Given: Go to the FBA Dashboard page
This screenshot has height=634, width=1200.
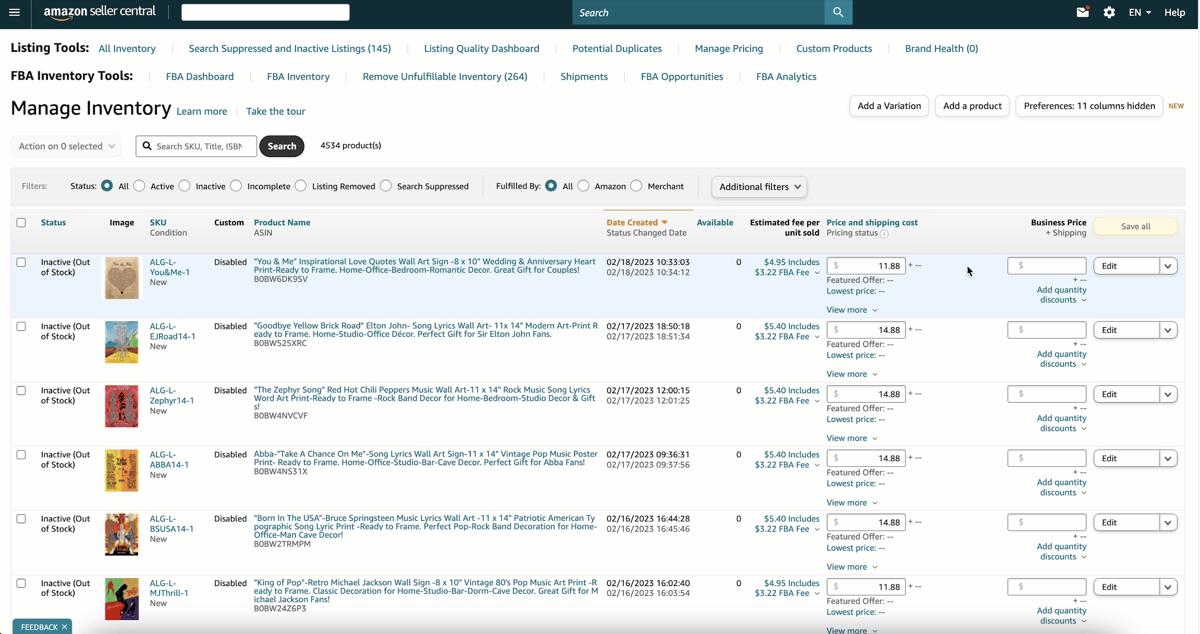Looking at the screenshot, I should tap(200, 76).
